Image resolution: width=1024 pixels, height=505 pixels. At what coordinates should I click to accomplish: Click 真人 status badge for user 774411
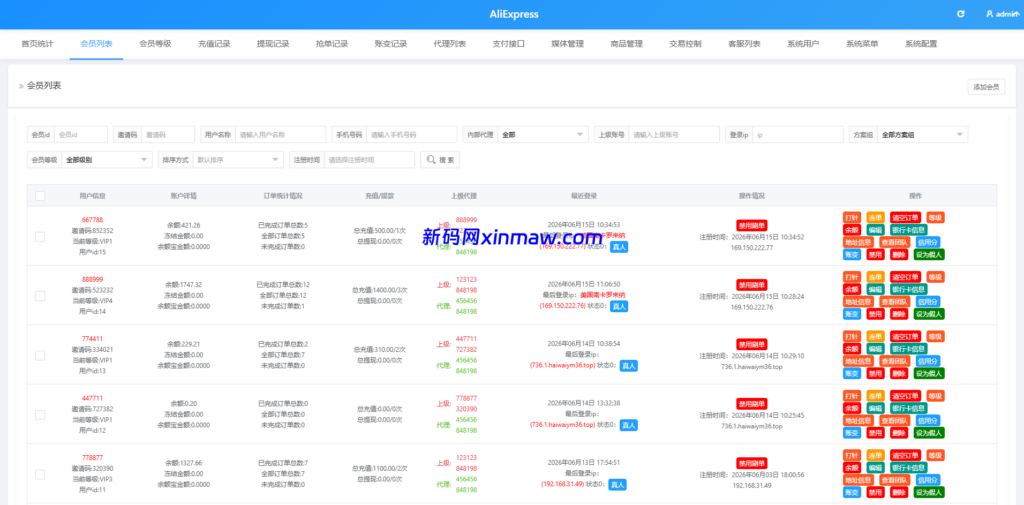pos(628,366)
